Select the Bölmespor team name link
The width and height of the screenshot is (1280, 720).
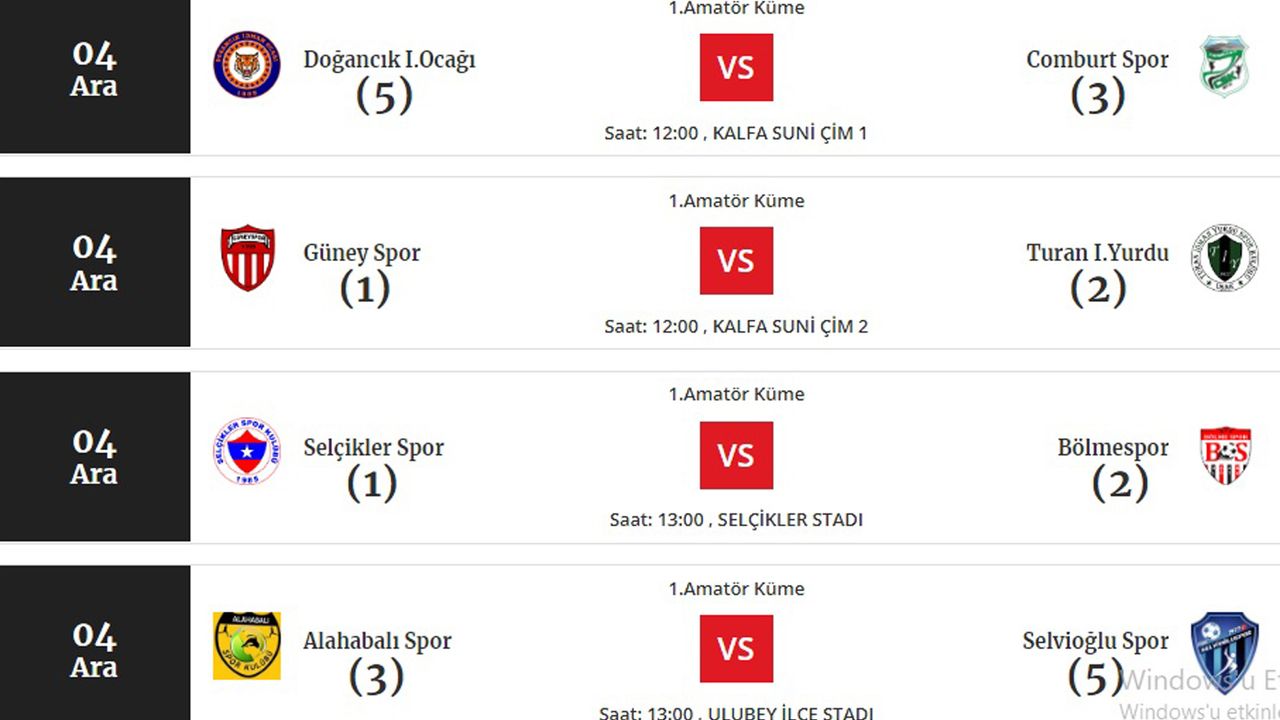(x=1113, y=447)
